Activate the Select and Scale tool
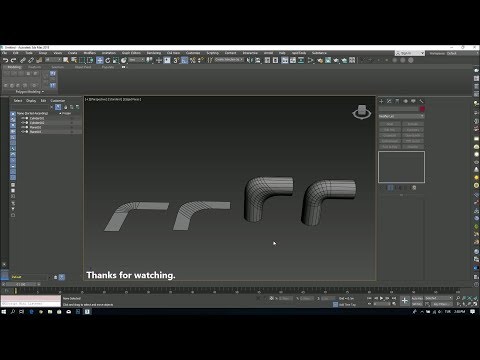This screenshot has height=360, width=480. [x=116, y=60]
